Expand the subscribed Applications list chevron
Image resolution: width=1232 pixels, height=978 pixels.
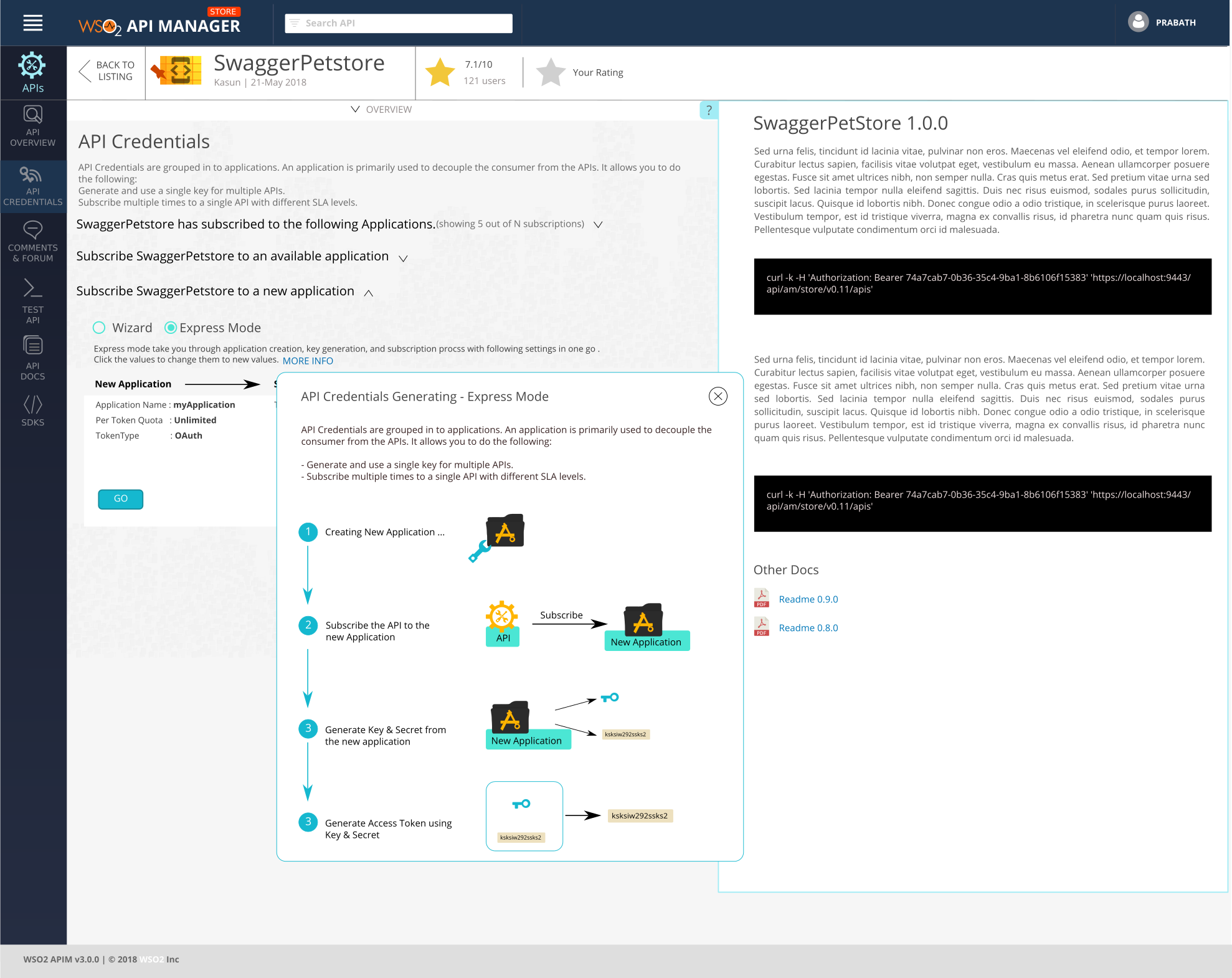click(598, 224)
